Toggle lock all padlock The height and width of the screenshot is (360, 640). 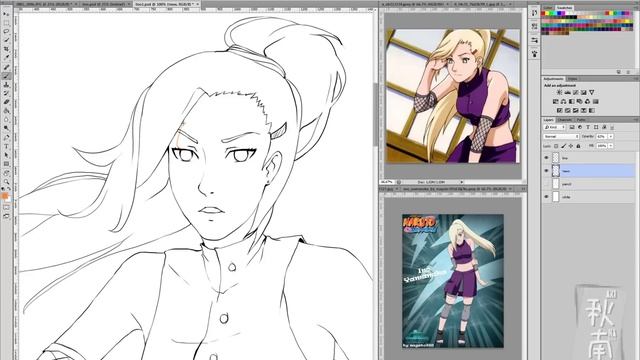click(x=578, y=146)
